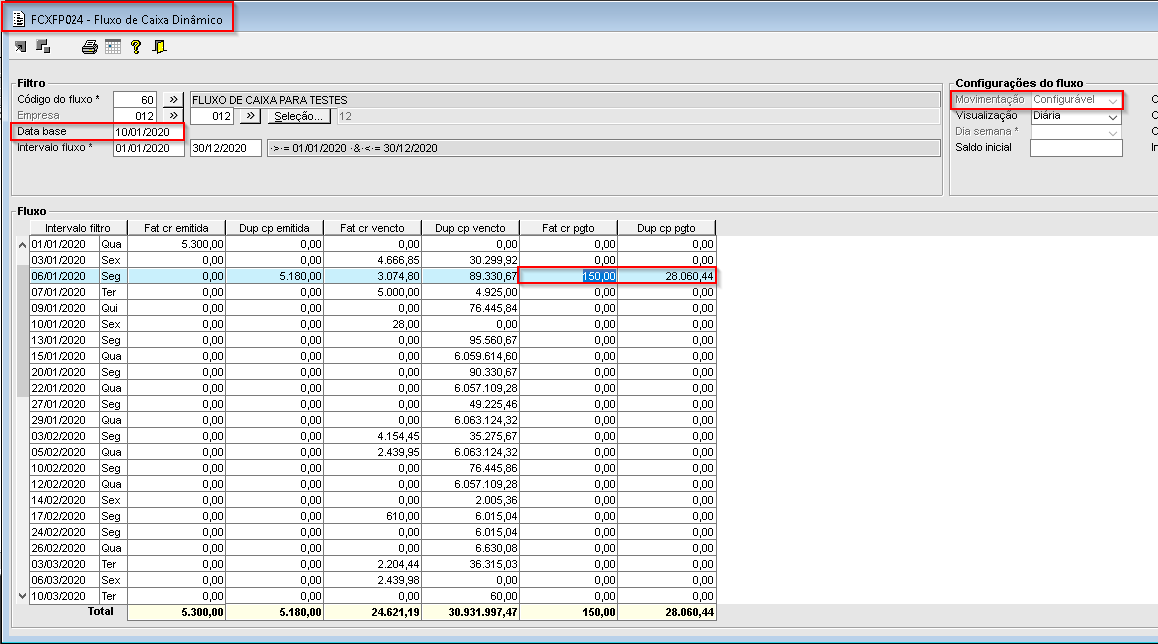Click the 4.154,45 cell
The width and height of the screenshot is (1158, 644).
click(x=373, y=436)
